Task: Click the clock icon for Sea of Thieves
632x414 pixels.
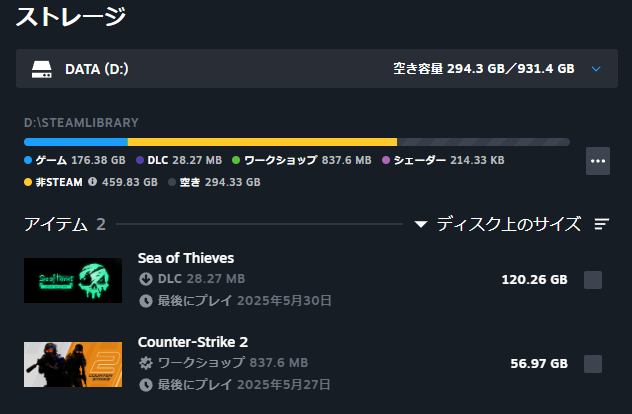Action: click(x=146, y=301)
